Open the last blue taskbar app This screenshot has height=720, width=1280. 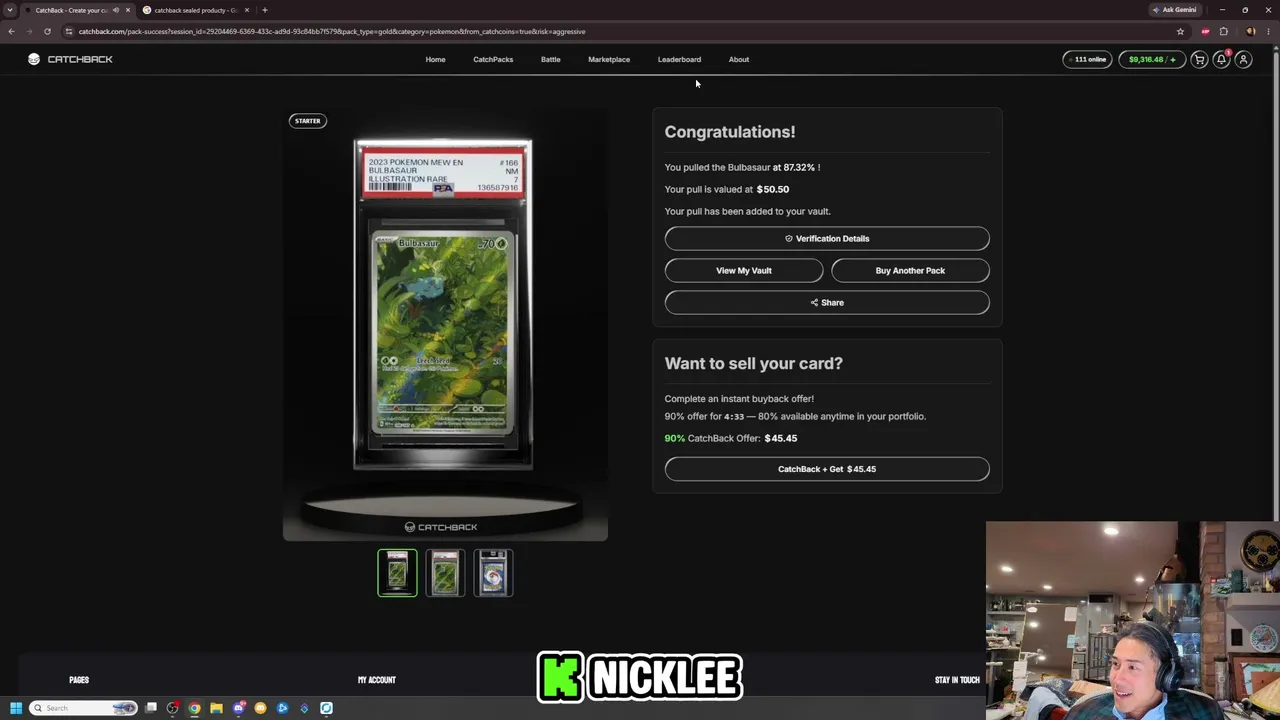click(x=326, y=708)
